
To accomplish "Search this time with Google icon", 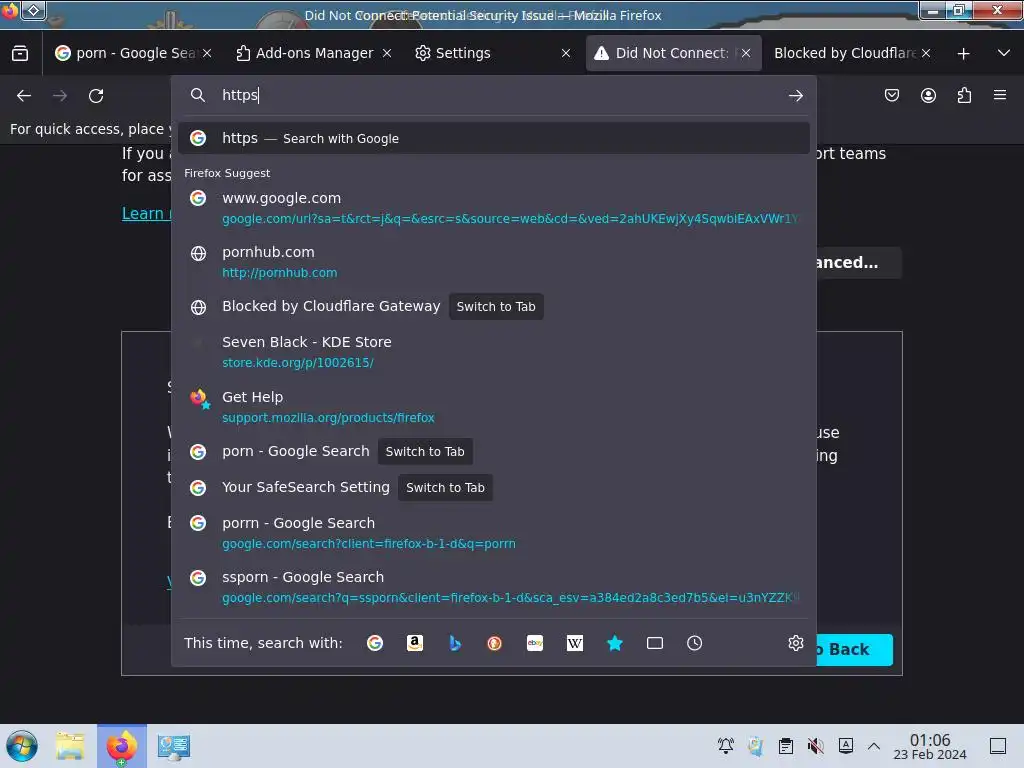I will pyautogui.click(x=375, y=643).
